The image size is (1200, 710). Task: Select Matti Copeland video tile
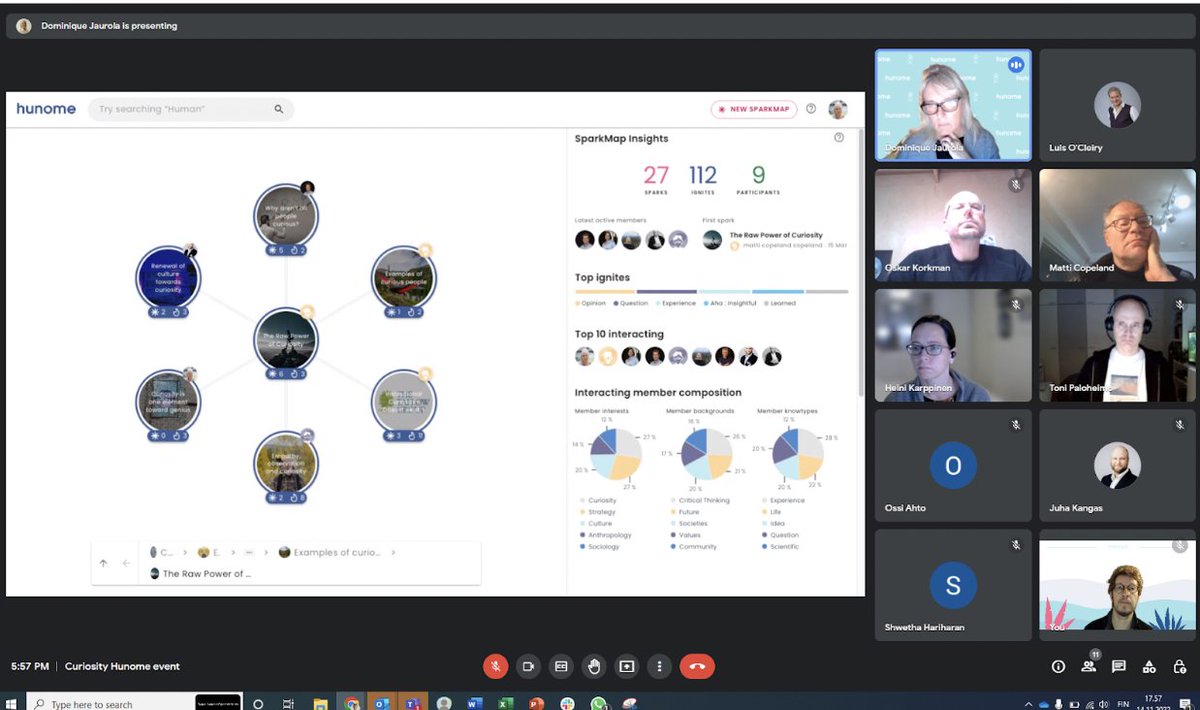1117,225
